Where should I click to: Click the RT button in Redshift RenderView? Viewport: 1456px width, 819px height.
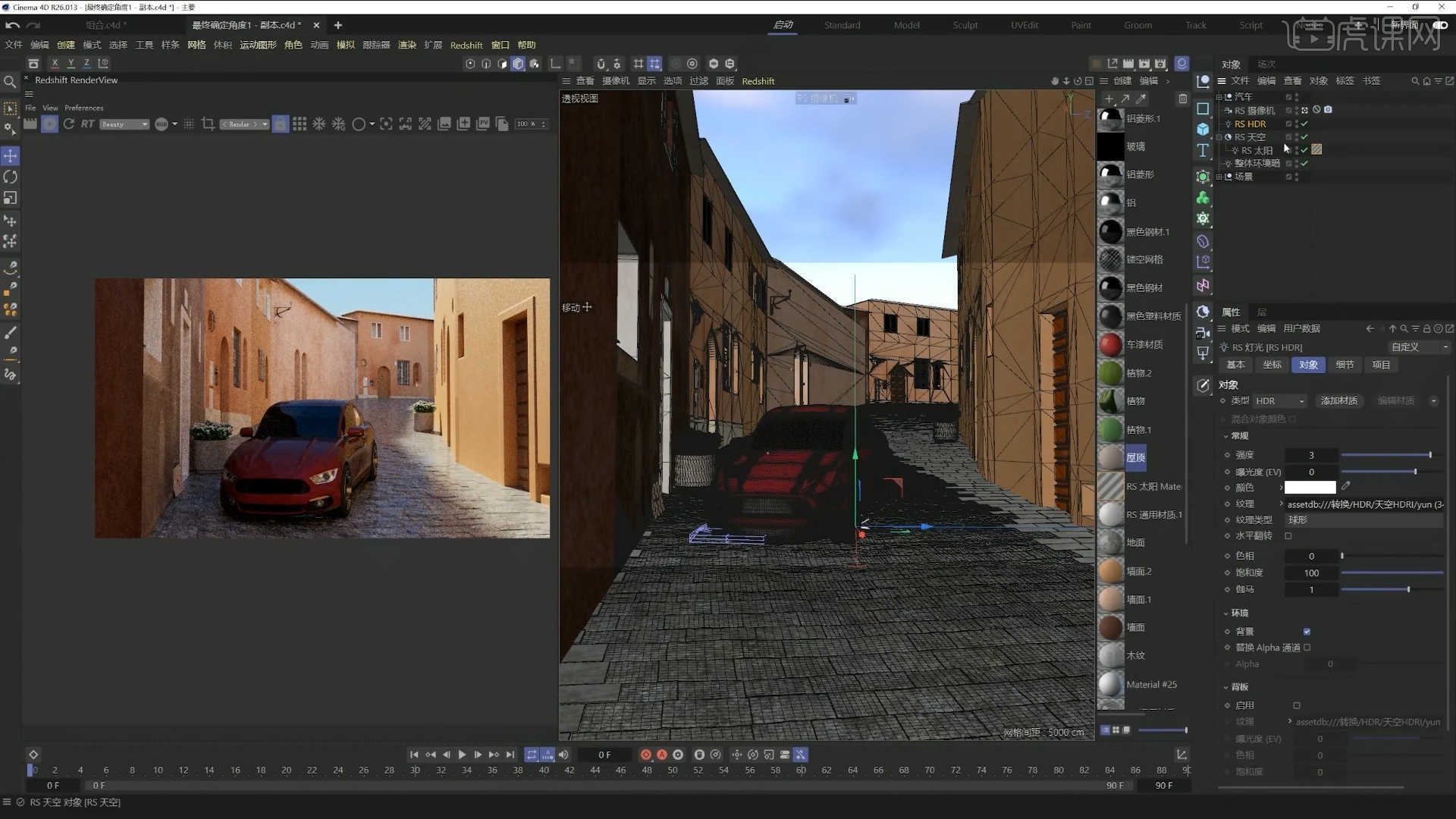click(x=87, y=124)
